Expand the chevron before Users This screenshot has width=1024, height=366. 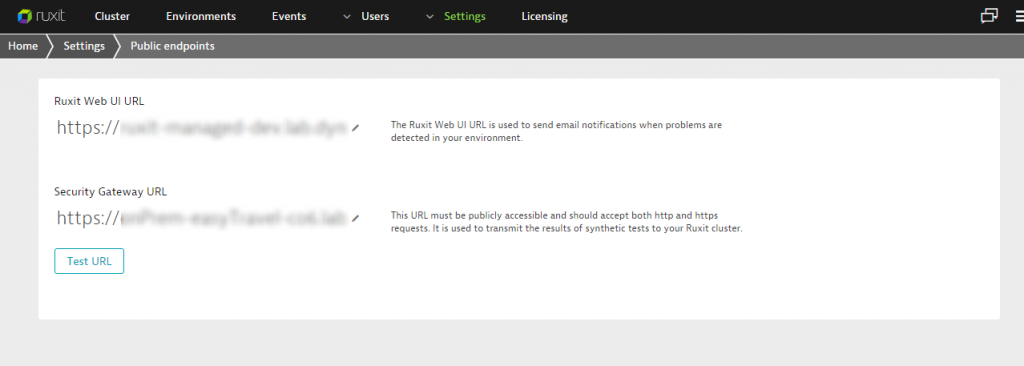(x=347, y=17)
